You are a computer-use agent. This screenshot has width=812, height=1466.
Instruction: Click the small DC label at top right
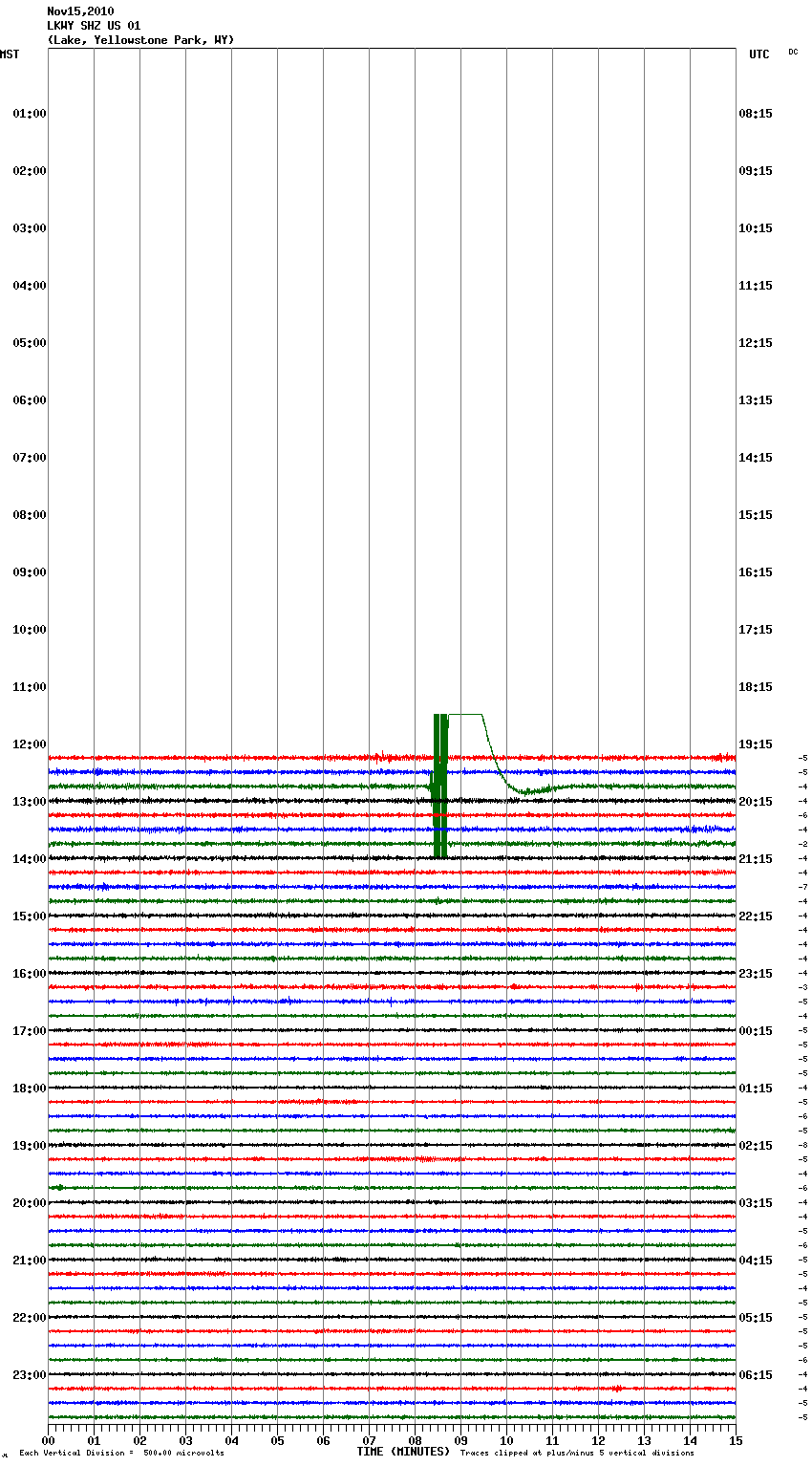793,52
